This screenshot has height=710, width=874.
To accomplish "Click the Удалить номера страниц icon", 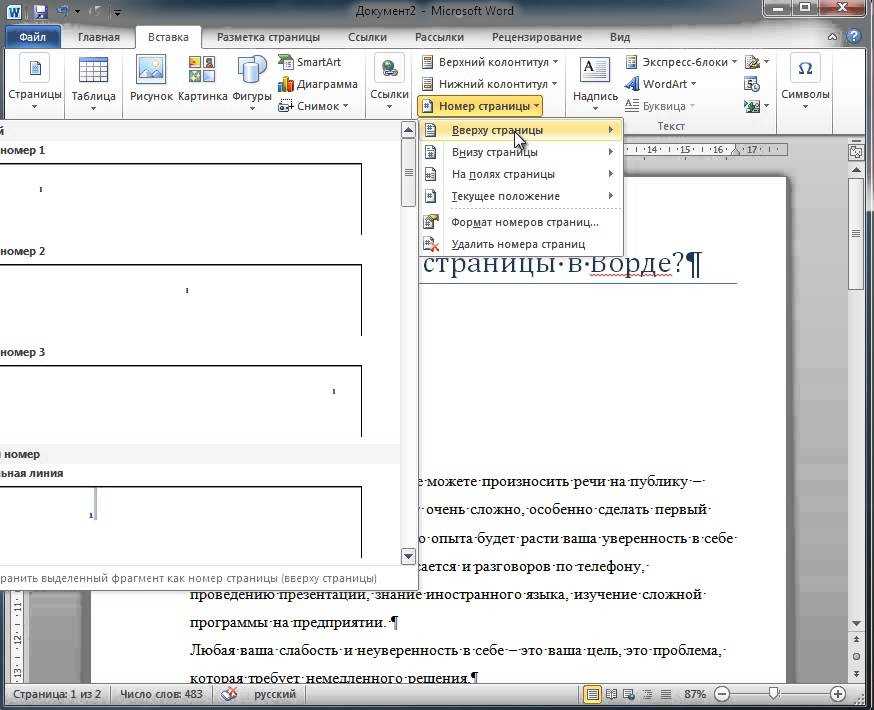I will pos(431,244).
